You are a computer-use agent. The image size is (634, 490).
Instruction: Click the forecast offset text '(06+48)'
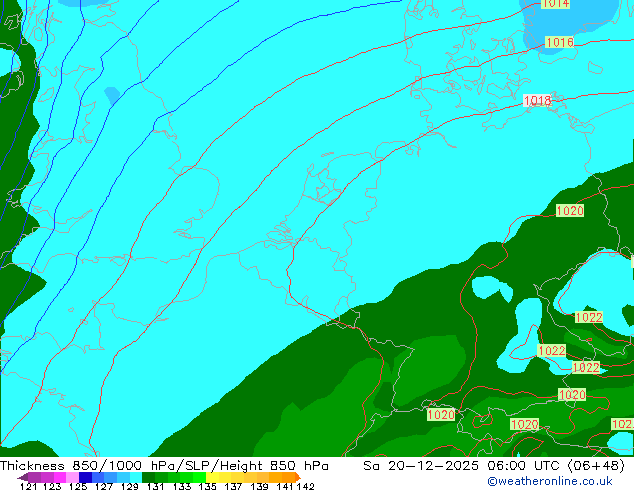point(596,466)
